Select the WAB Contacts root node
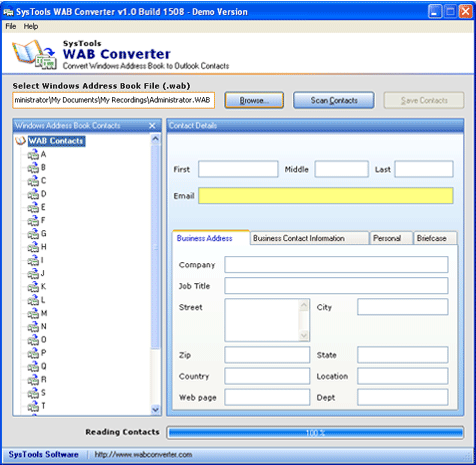The image size is (476, 465). [56, 141]
